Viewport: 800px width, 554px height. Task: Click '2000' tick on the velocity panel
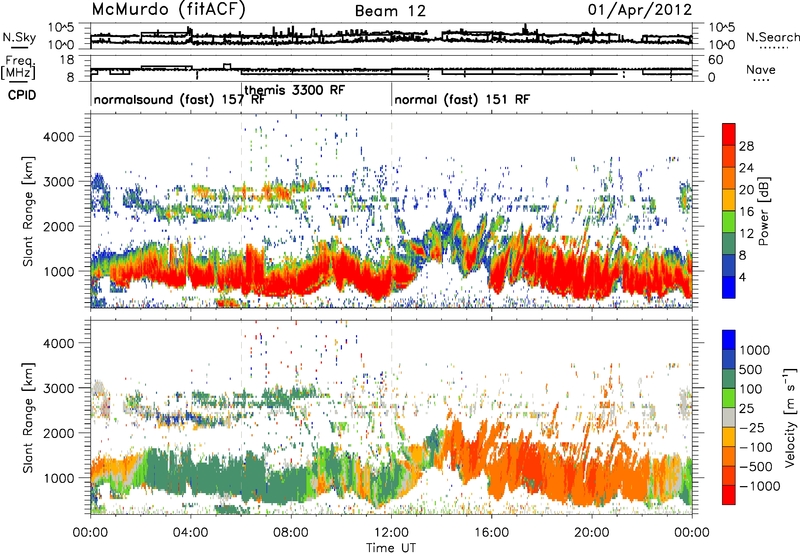tap(58, 433)
